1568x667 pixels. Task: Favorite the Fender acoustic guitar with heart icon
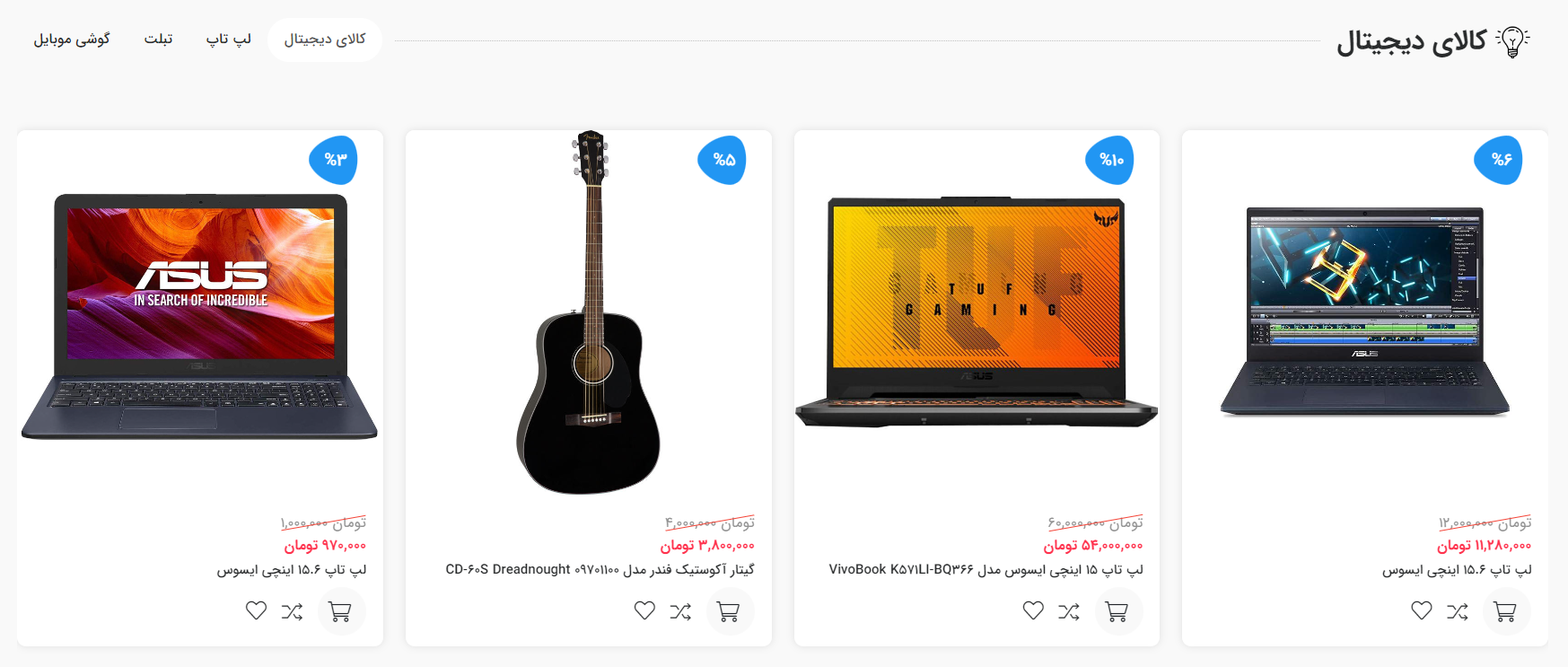(644, 610)
